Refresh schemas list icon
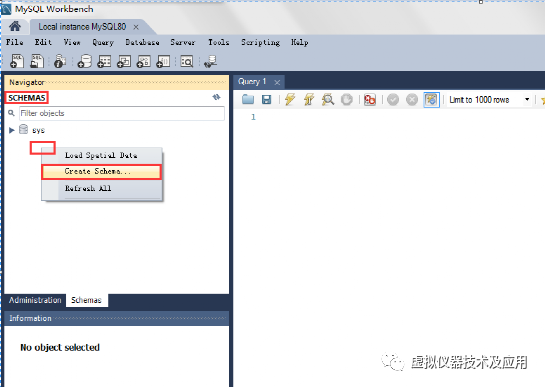 [216, 97]
